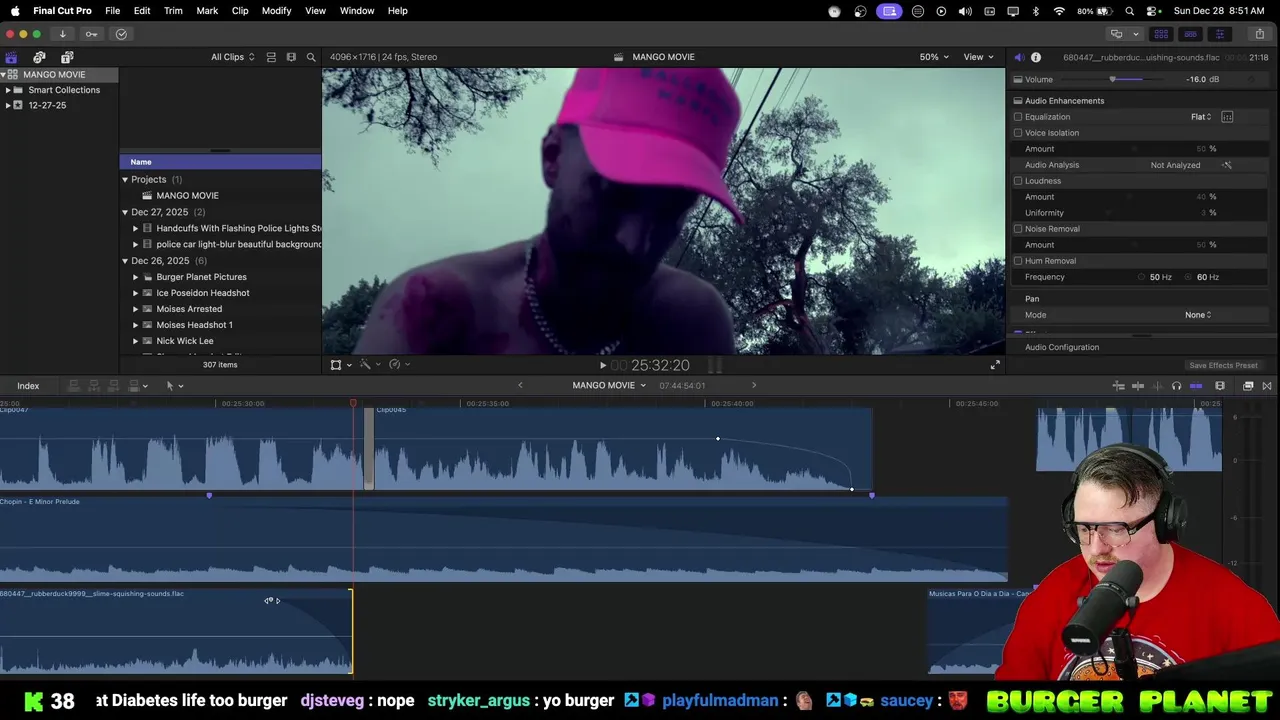Open the Equalization Flat preset dropdown

tap(1201, 117)
